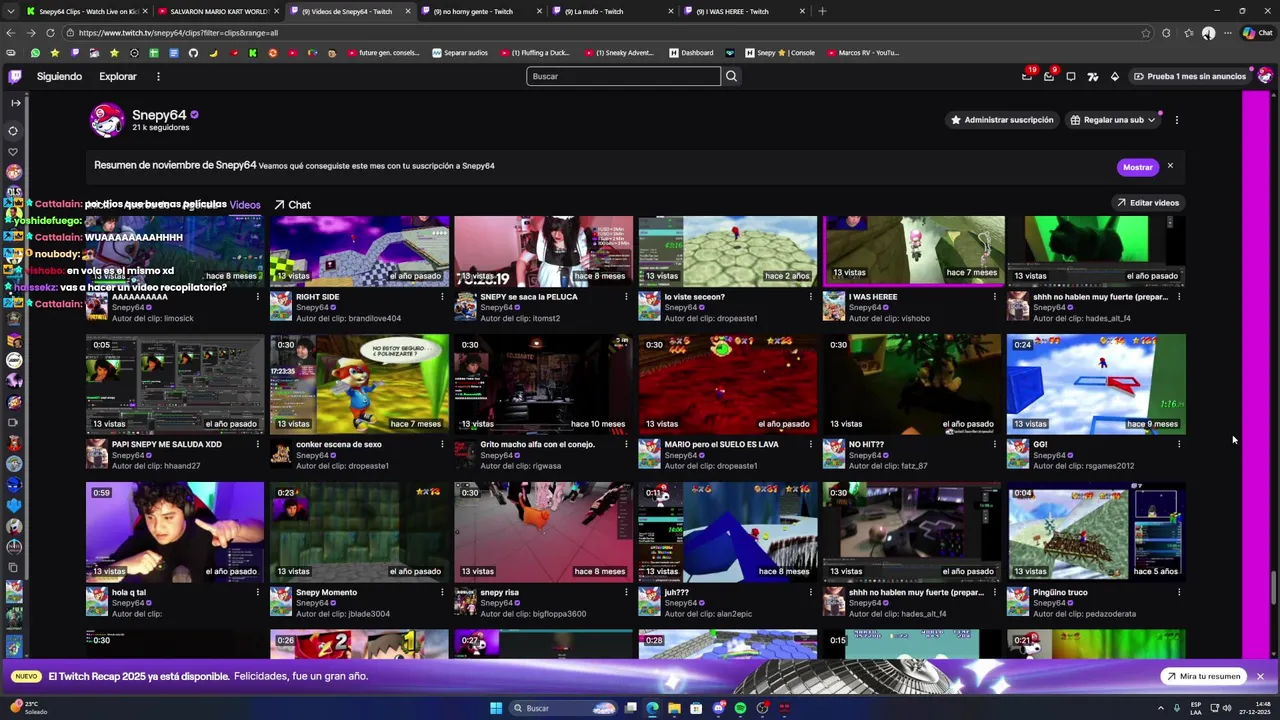Open the GG! clip title
This screenshot has height=720, width=1280.
point(1040,444)
